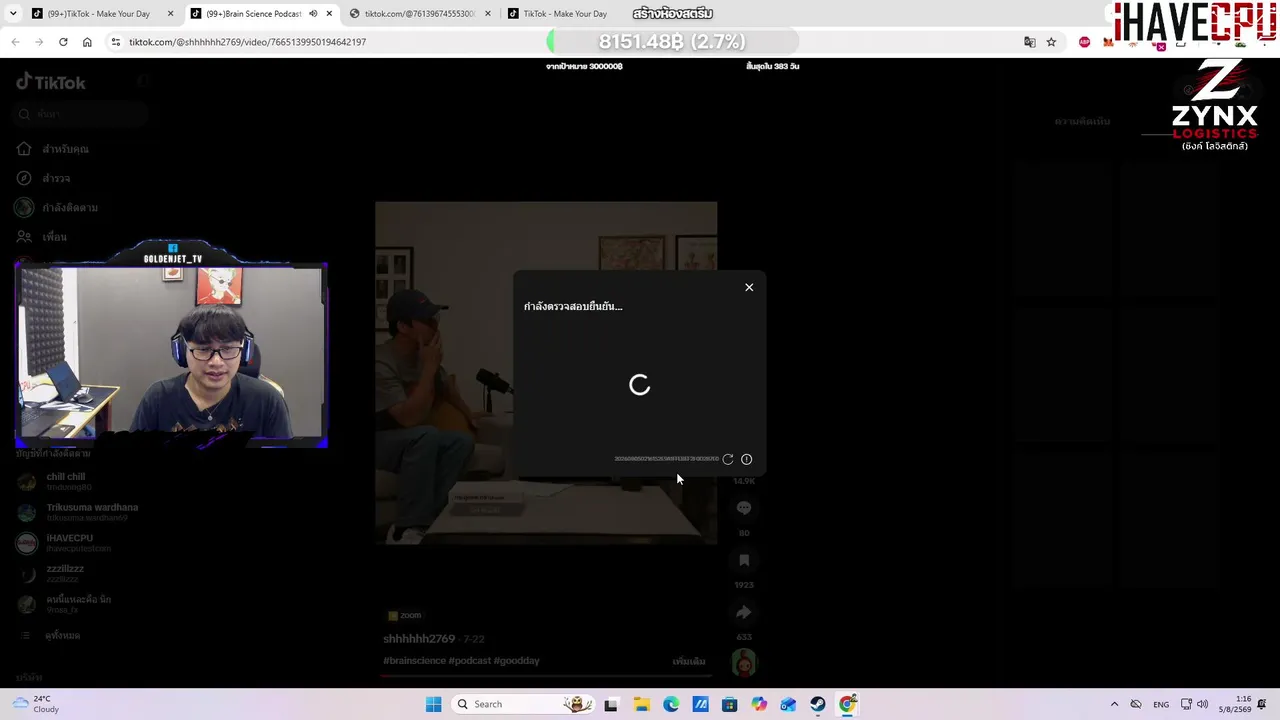This screenshot has width=1280, height=720.
Task: Open the spinning sound disc avatar
Action: click(744, 662)
